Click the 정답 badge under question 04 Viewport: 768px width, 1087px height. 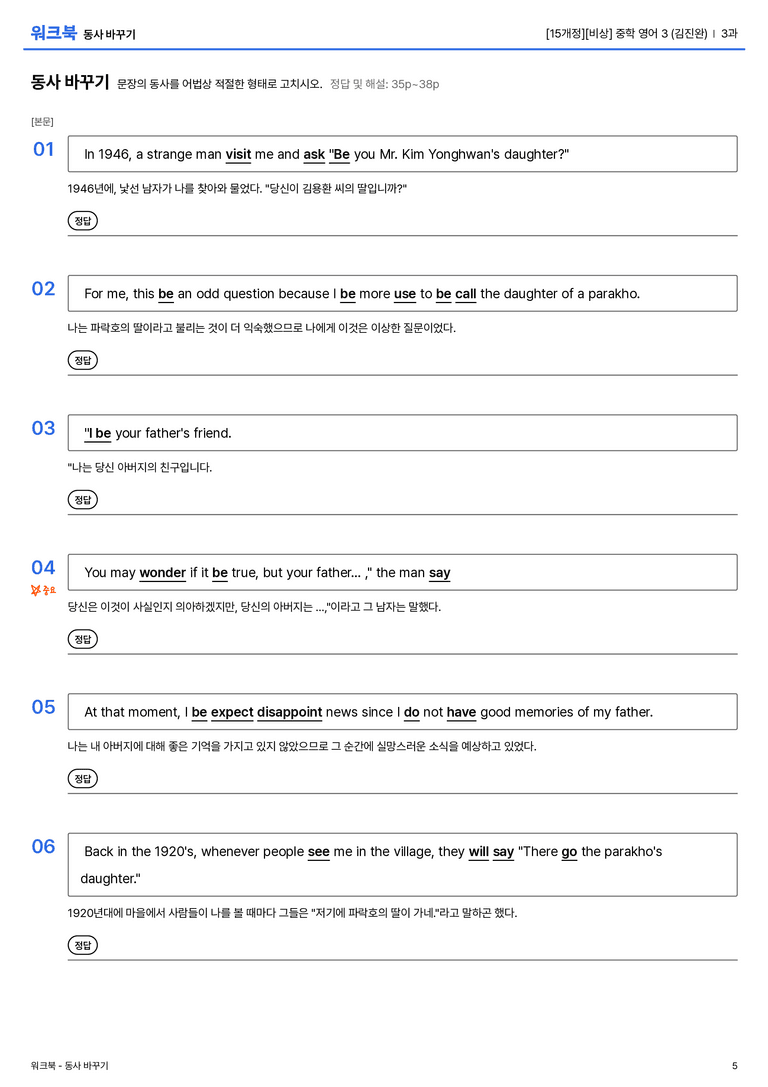(x=82, y=639)
